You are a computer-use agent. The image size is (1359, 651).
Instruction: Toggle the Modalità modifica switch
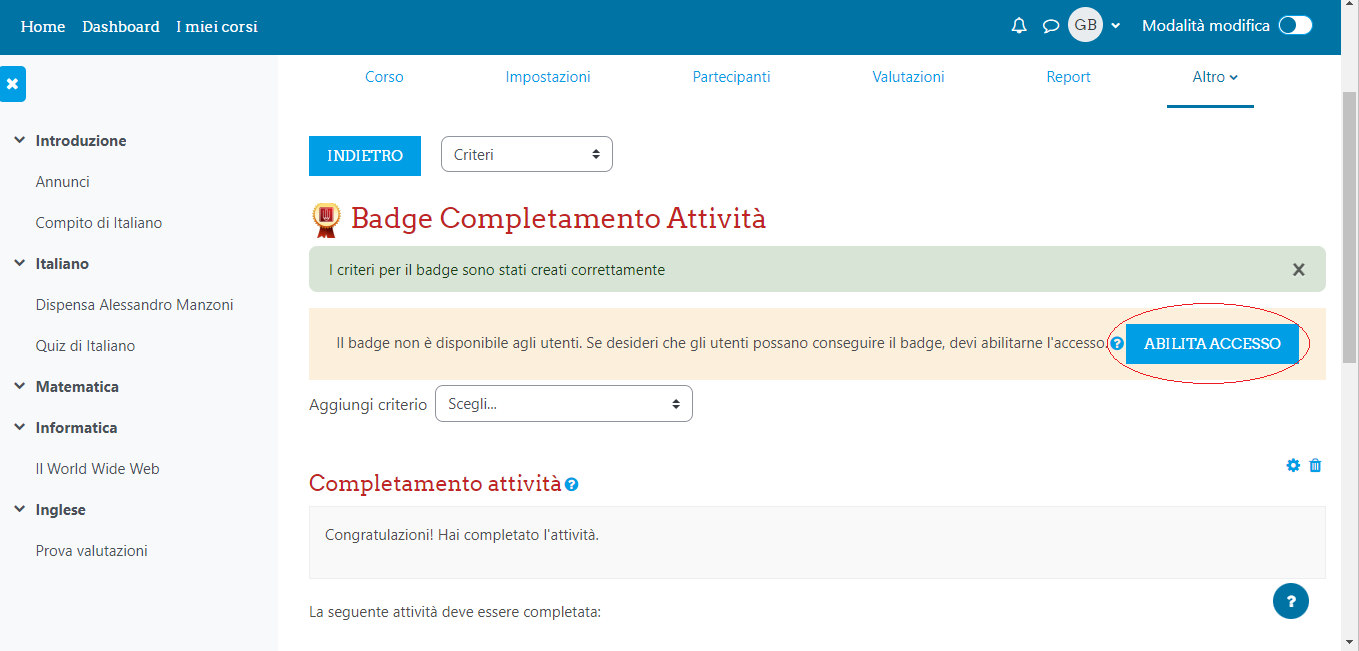[x=1295, y=26]
